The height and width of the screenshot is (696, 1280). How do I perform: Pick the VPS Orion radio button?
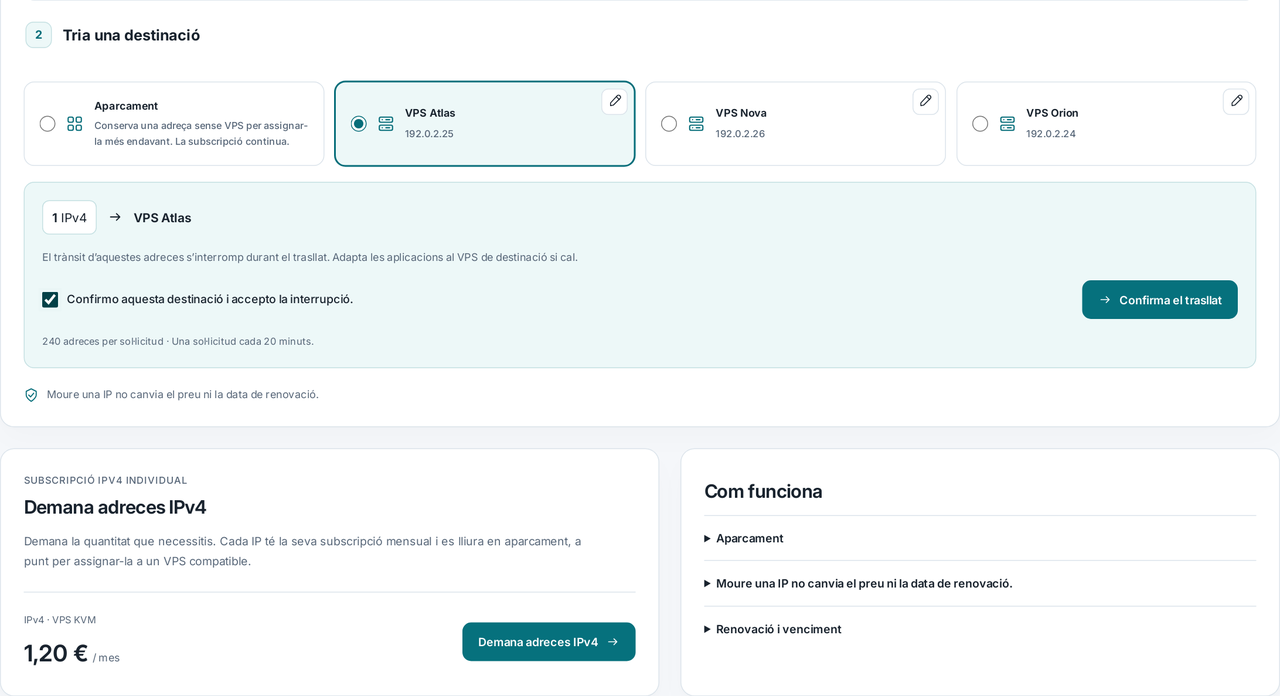pos(980,124)
